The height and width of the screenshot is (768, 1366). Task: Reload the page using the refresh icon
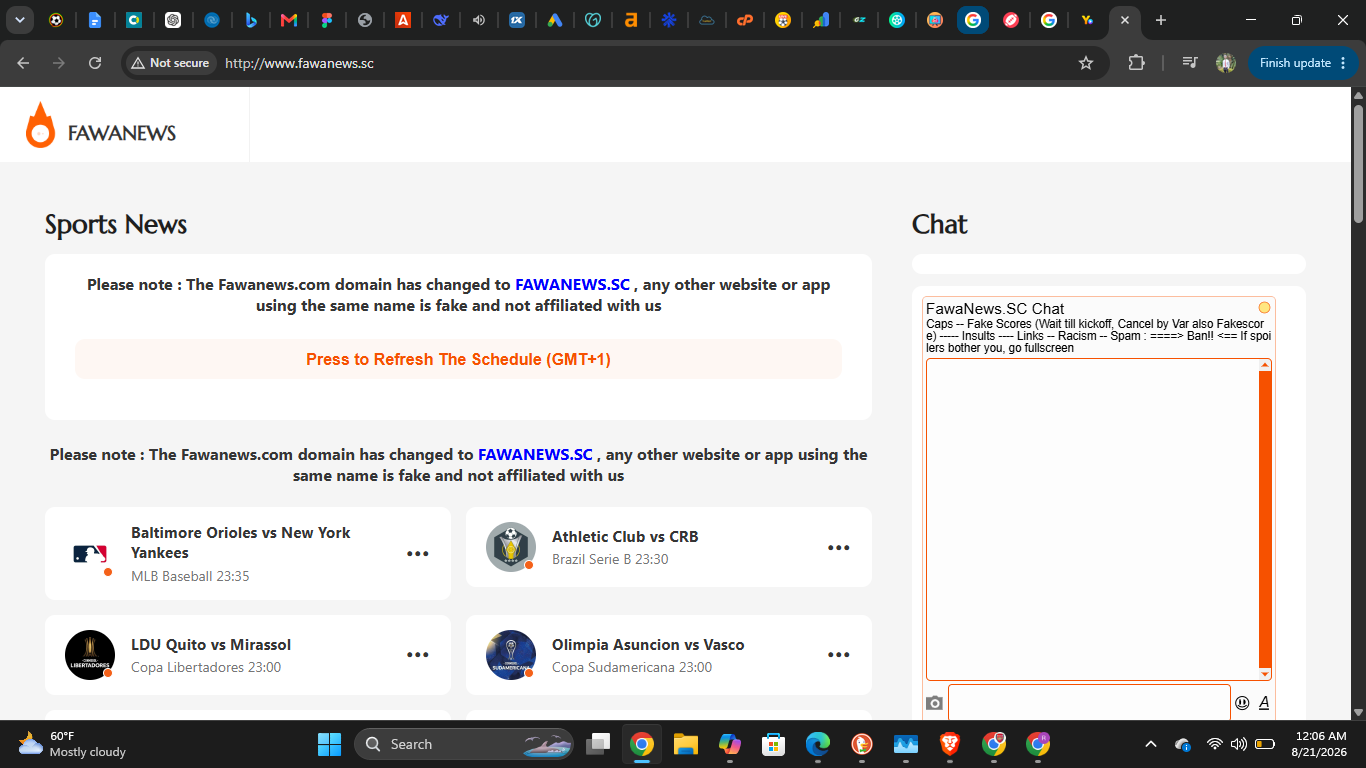pyautogui.click(x=95, y=63)
